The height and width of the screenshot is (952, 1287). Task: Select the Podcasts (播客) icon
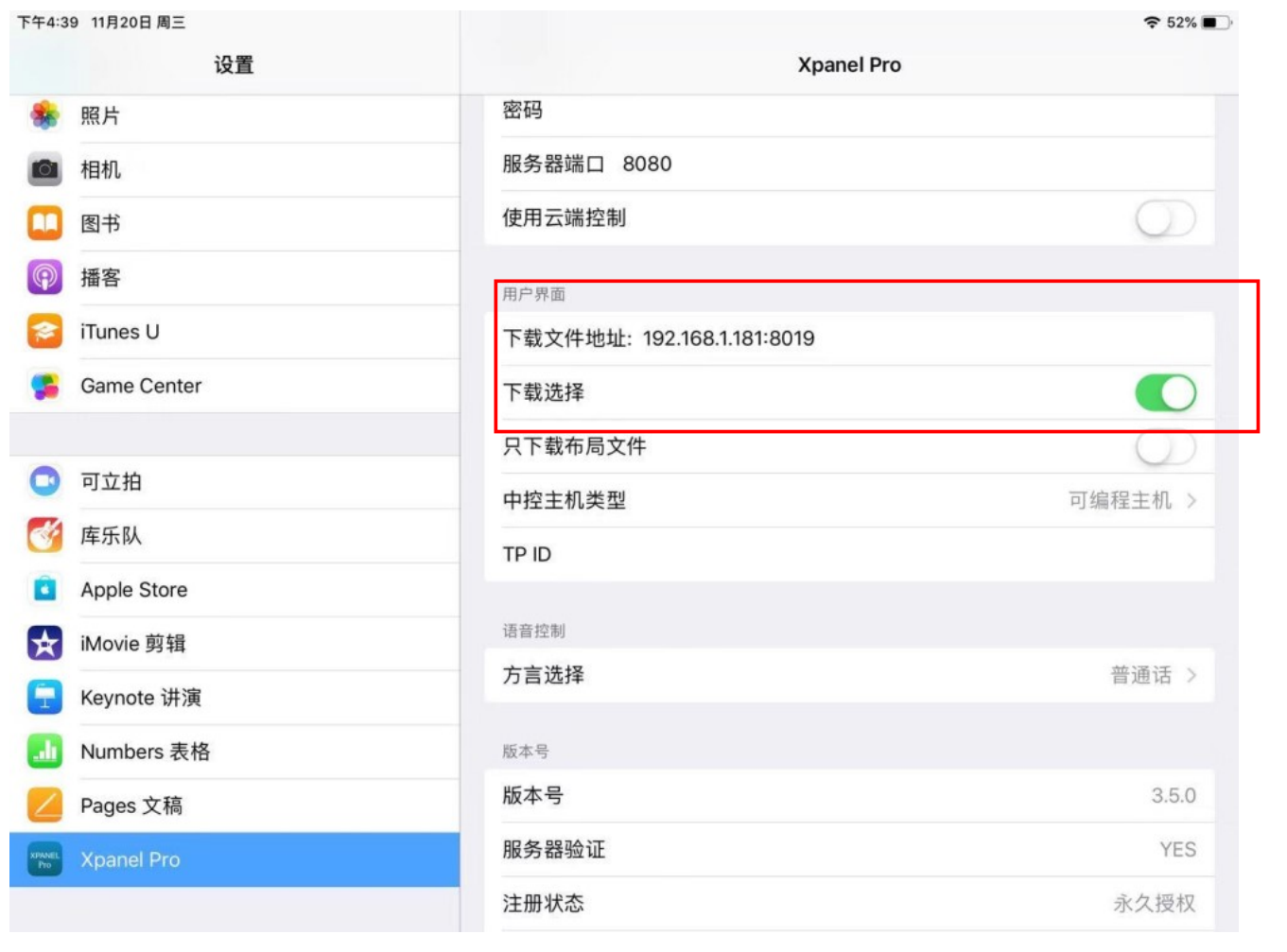[44, 277]
